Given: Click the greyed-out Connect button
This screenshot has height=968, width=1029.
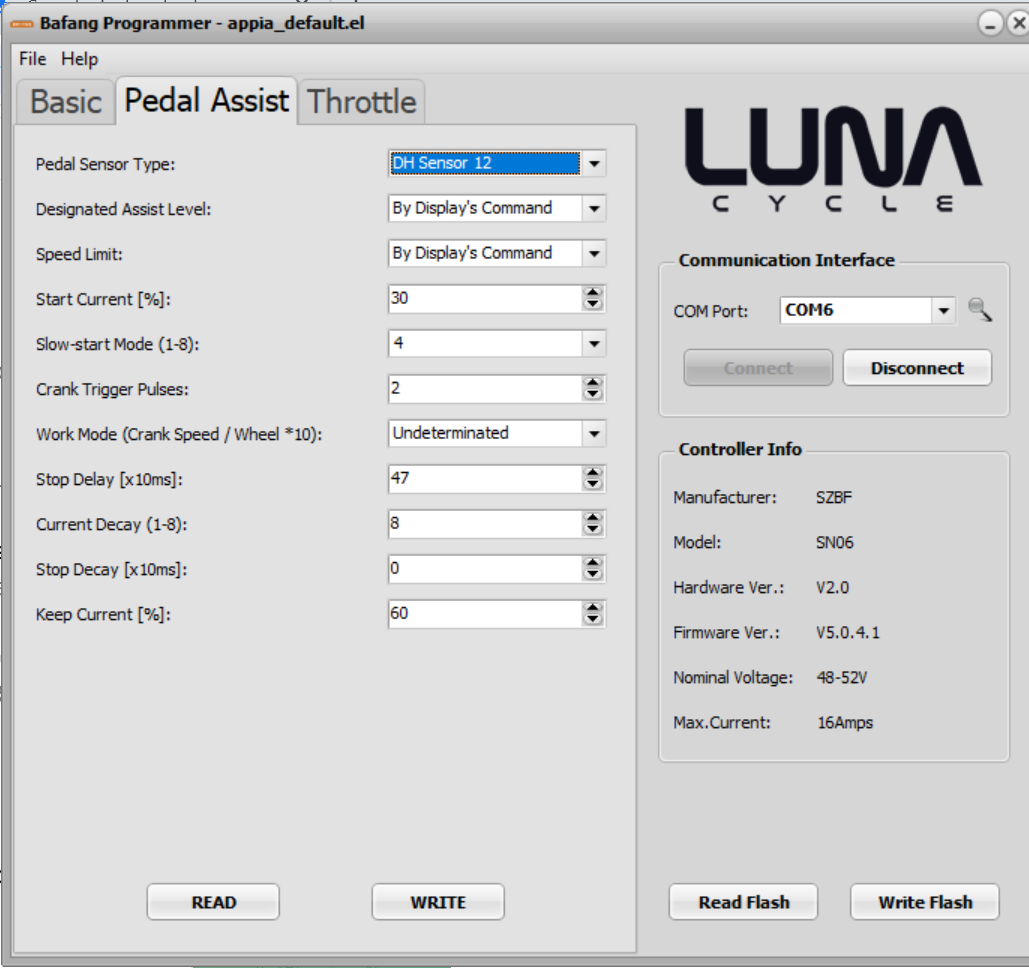Looking at the screenshot, I should point(758,368).
